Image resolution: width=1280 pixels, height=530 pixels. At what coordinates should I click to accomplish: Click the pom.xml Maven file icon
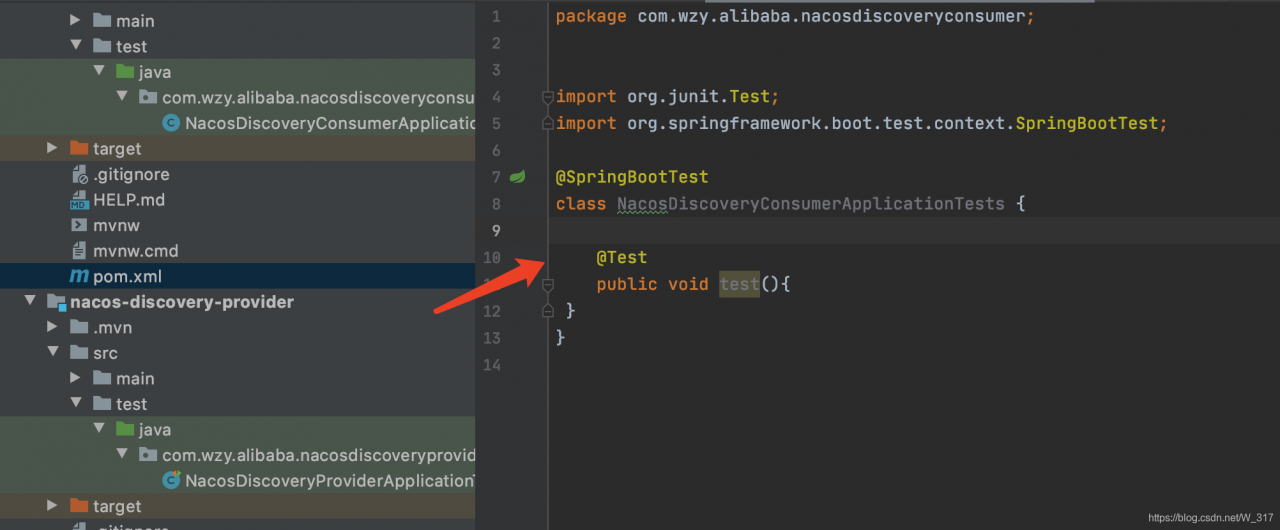click(x=79, y=276)
